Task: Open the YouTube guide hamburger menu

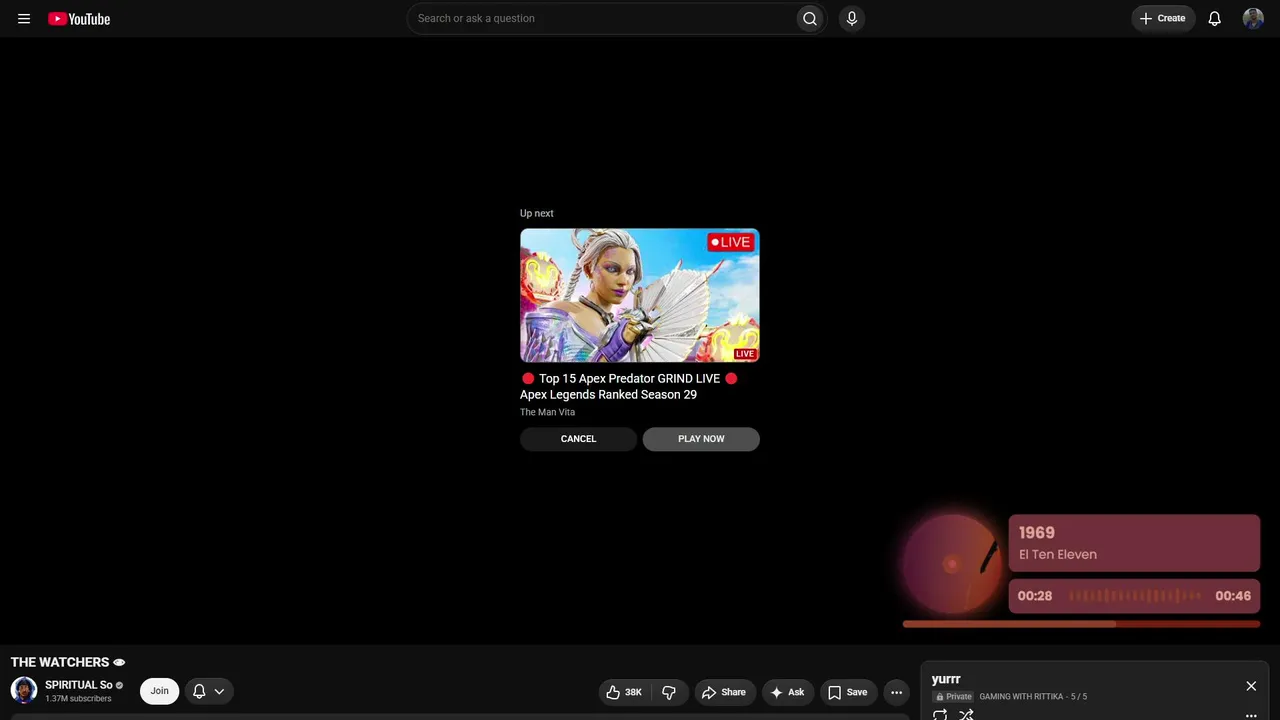Action: point(24,18)
